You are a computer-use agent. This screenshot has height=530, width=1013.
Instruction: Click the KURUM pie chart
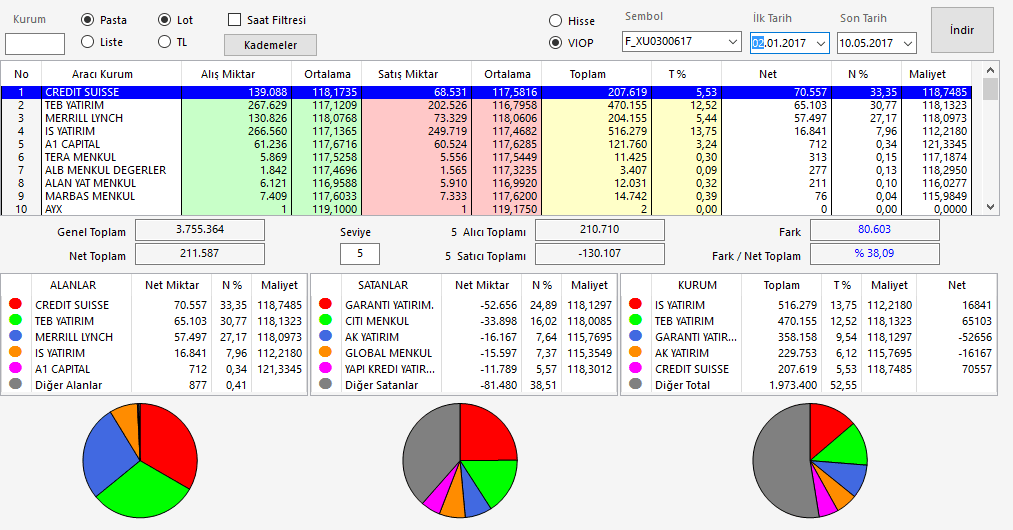(810, 460)
